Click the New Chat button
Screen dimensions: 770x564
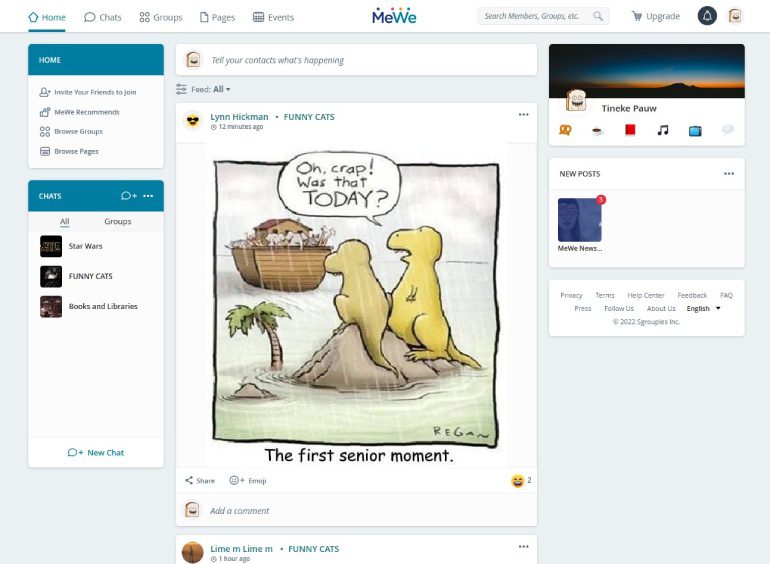tap(96, 453)
